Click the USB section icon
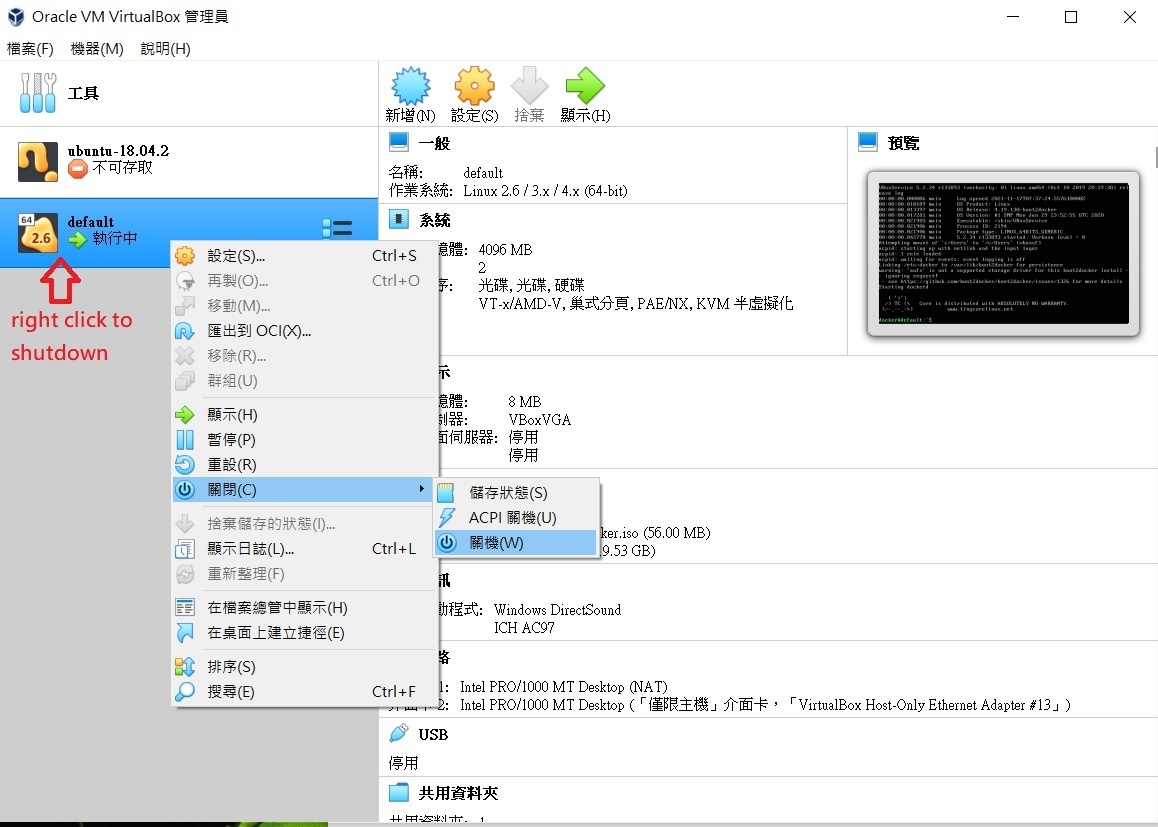Screen dimensions: 1158x827 tap(399, 733)
